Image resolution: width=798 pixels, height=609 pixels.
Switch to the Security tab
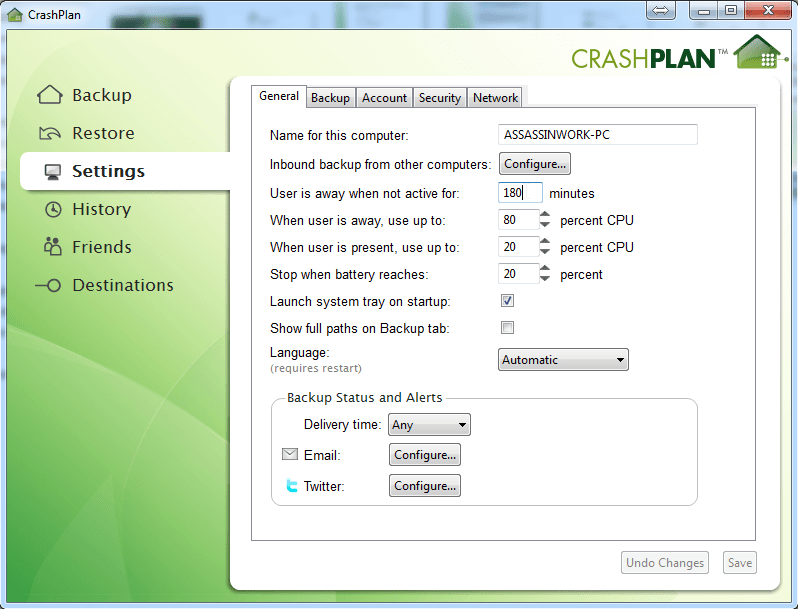coord(440,98)
